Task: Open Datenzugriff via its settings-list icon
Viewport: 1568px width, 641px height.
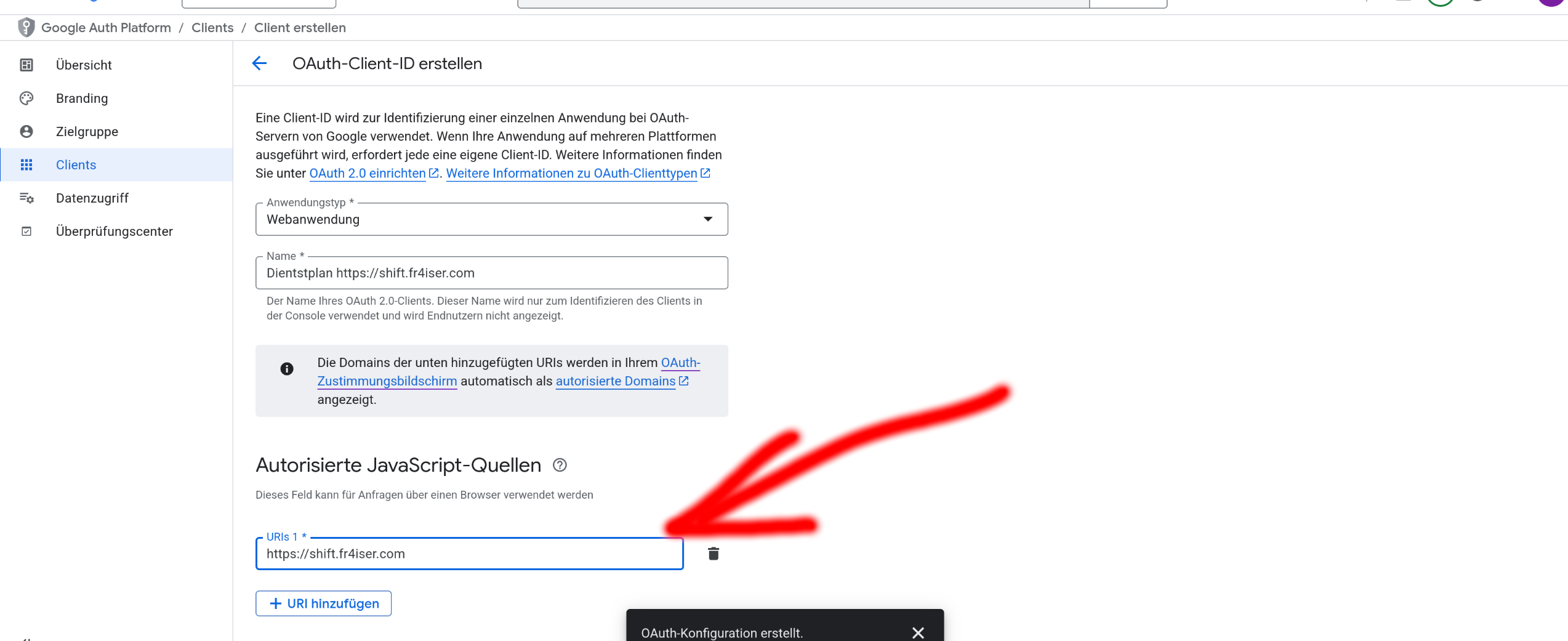Action: [x=26, y=198]
